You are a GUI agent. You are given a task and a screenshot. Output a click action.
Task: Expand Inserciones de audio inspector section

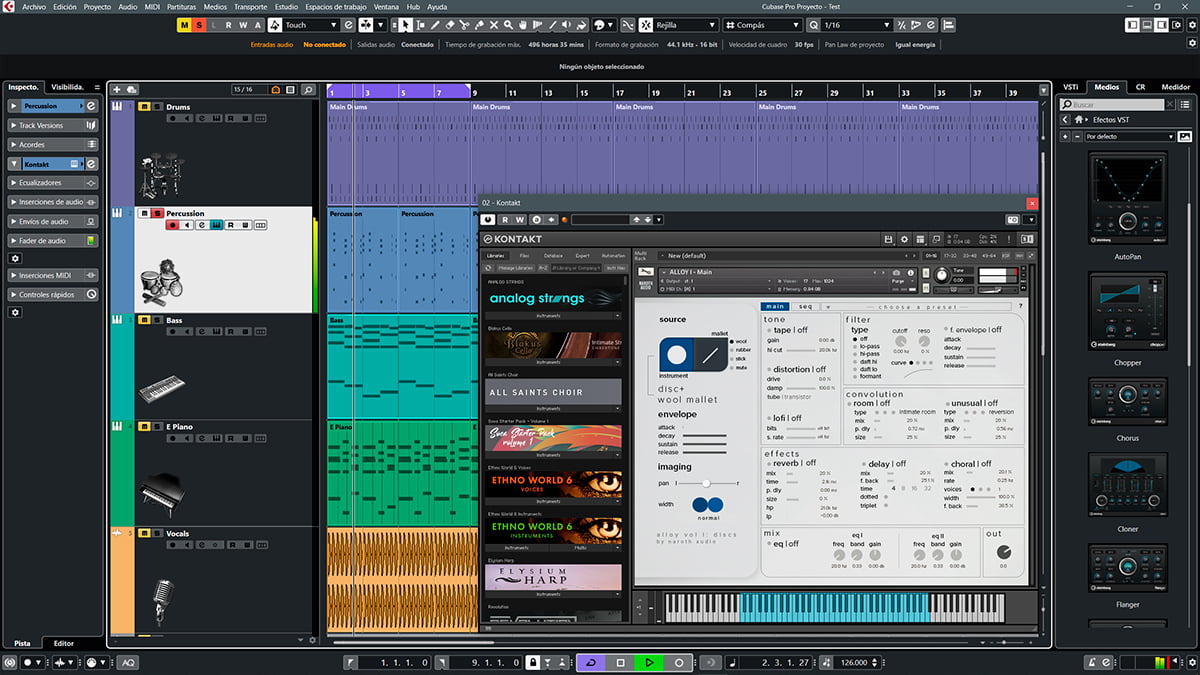point(53,202)
